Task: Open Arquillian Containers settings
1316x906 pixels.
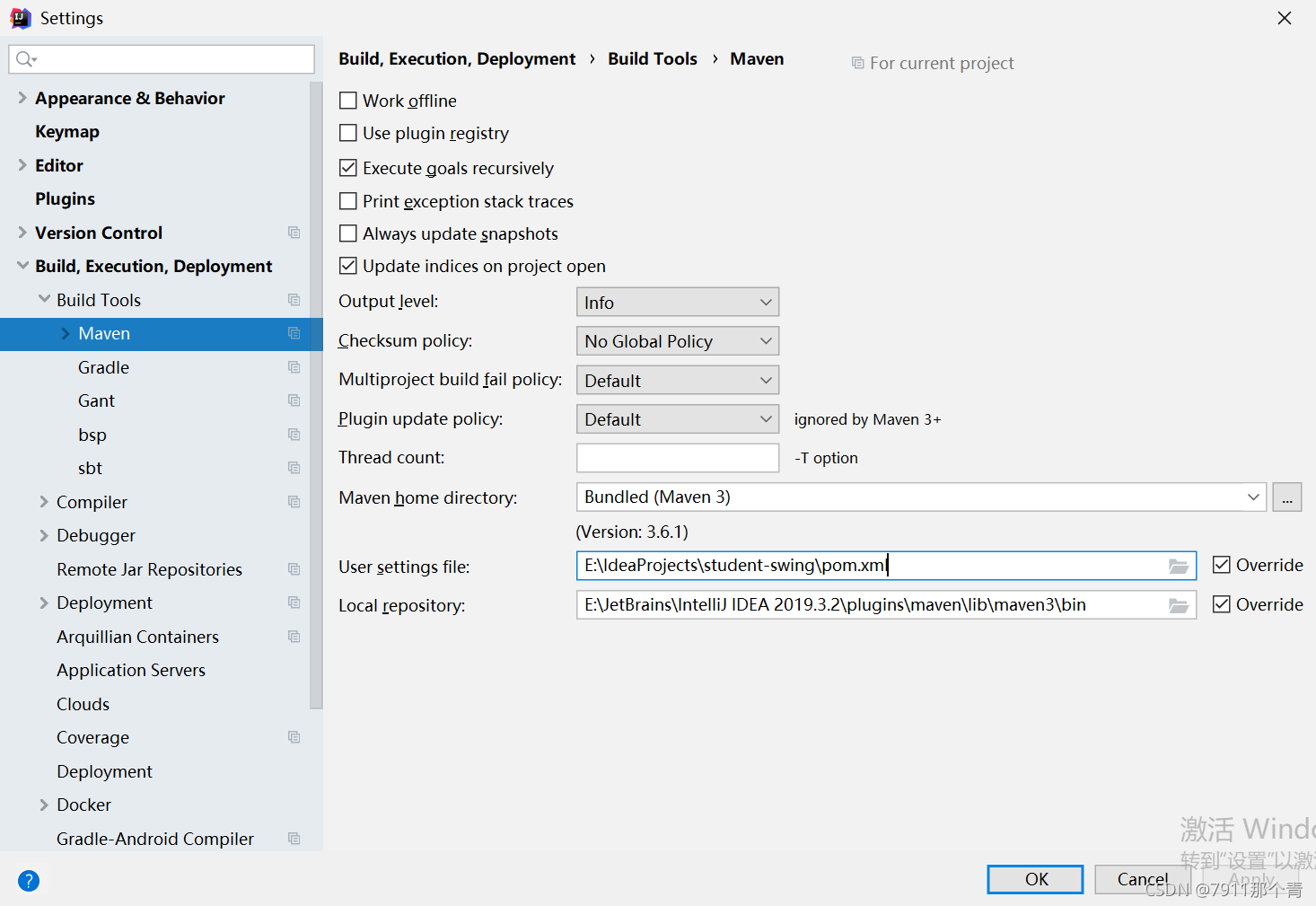Action: pos(137,637)
